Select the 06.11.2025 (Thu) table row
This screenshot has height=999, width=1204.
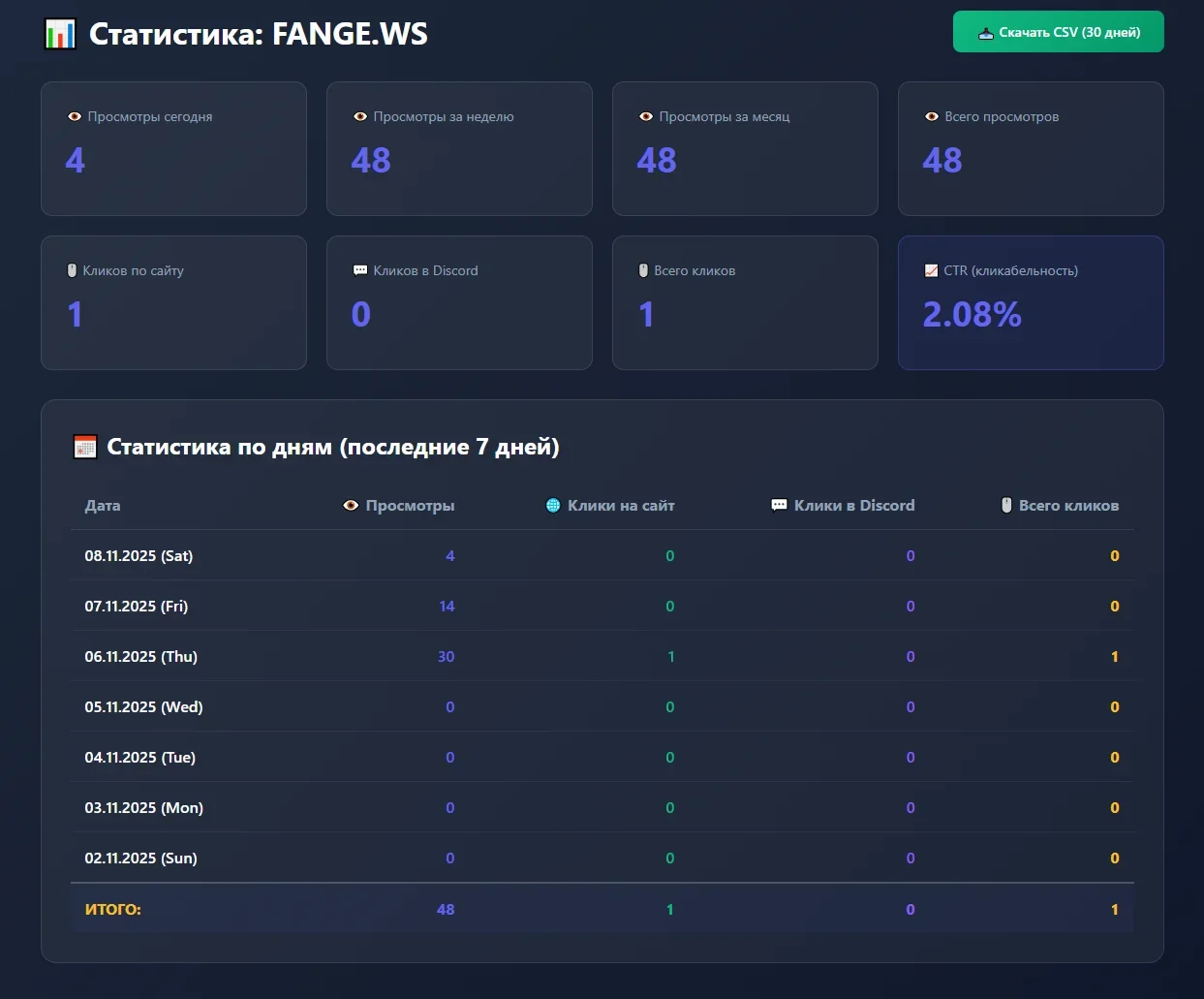coord(140,656)
